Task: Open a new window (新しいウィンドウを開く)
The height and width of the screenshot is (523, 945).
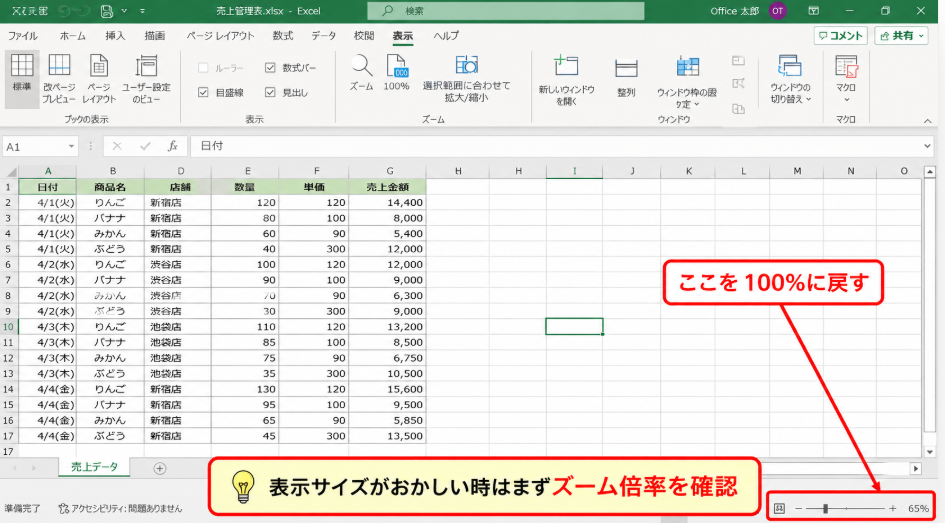Action: pos(567,80)
